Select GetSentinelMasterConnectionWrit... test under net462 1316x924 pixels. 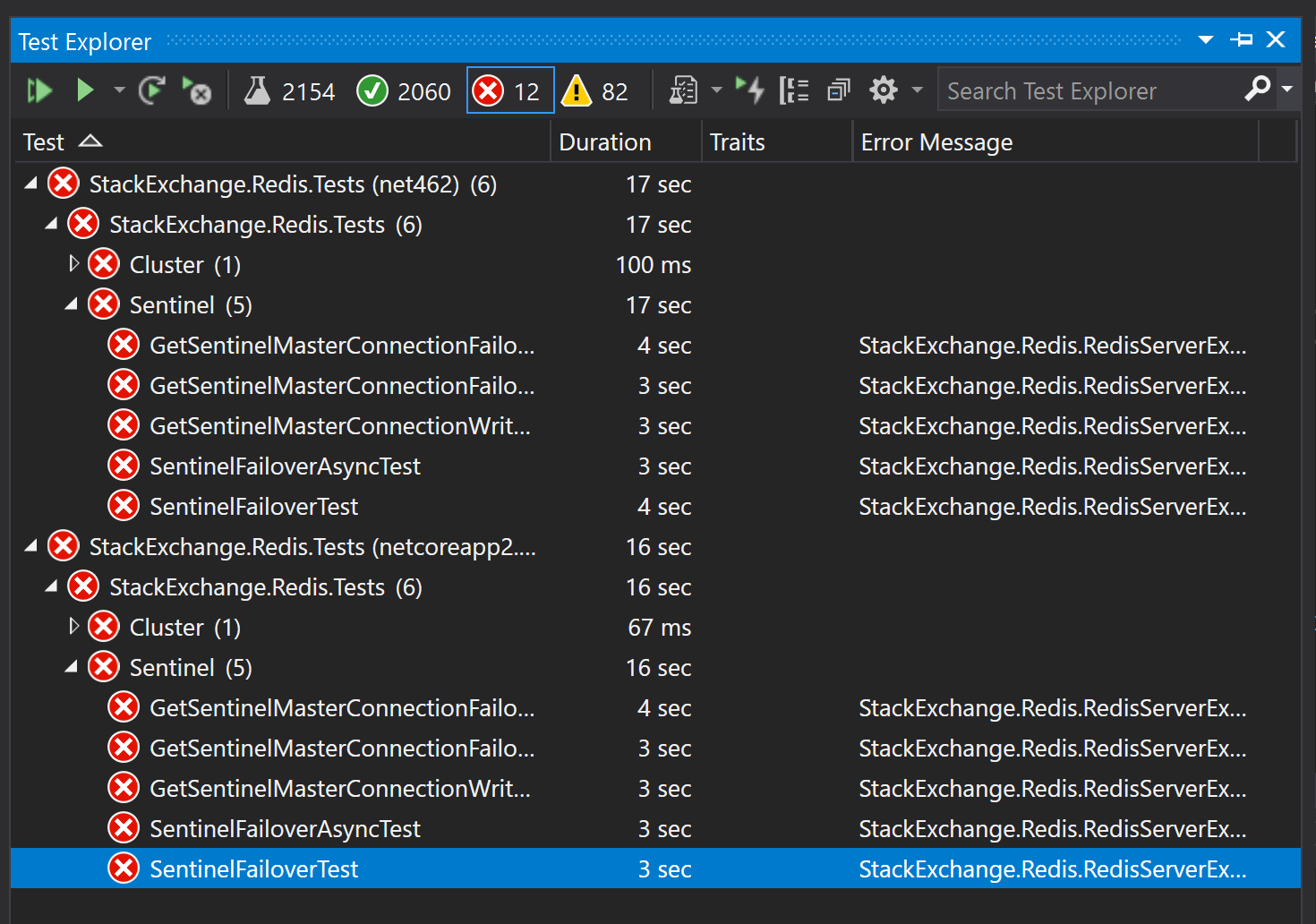(x=655, y=426)
